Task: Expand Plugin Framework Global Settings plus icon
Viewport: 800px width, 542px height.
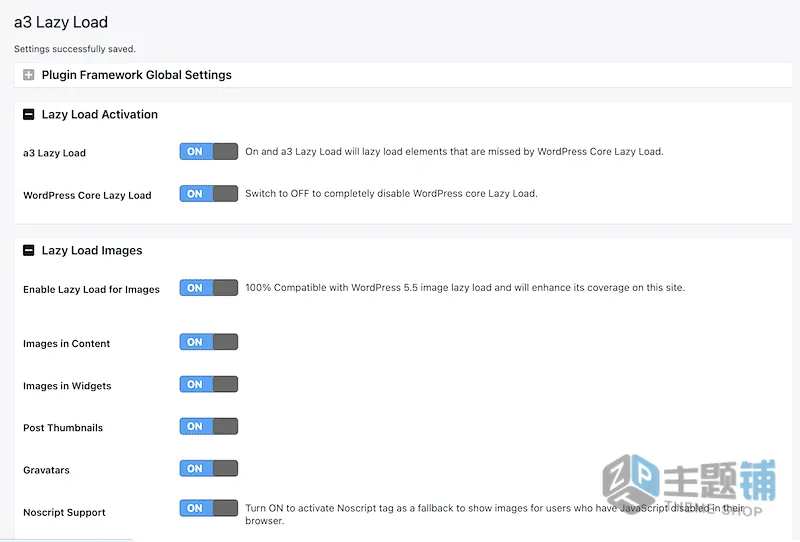Action: 29,75
